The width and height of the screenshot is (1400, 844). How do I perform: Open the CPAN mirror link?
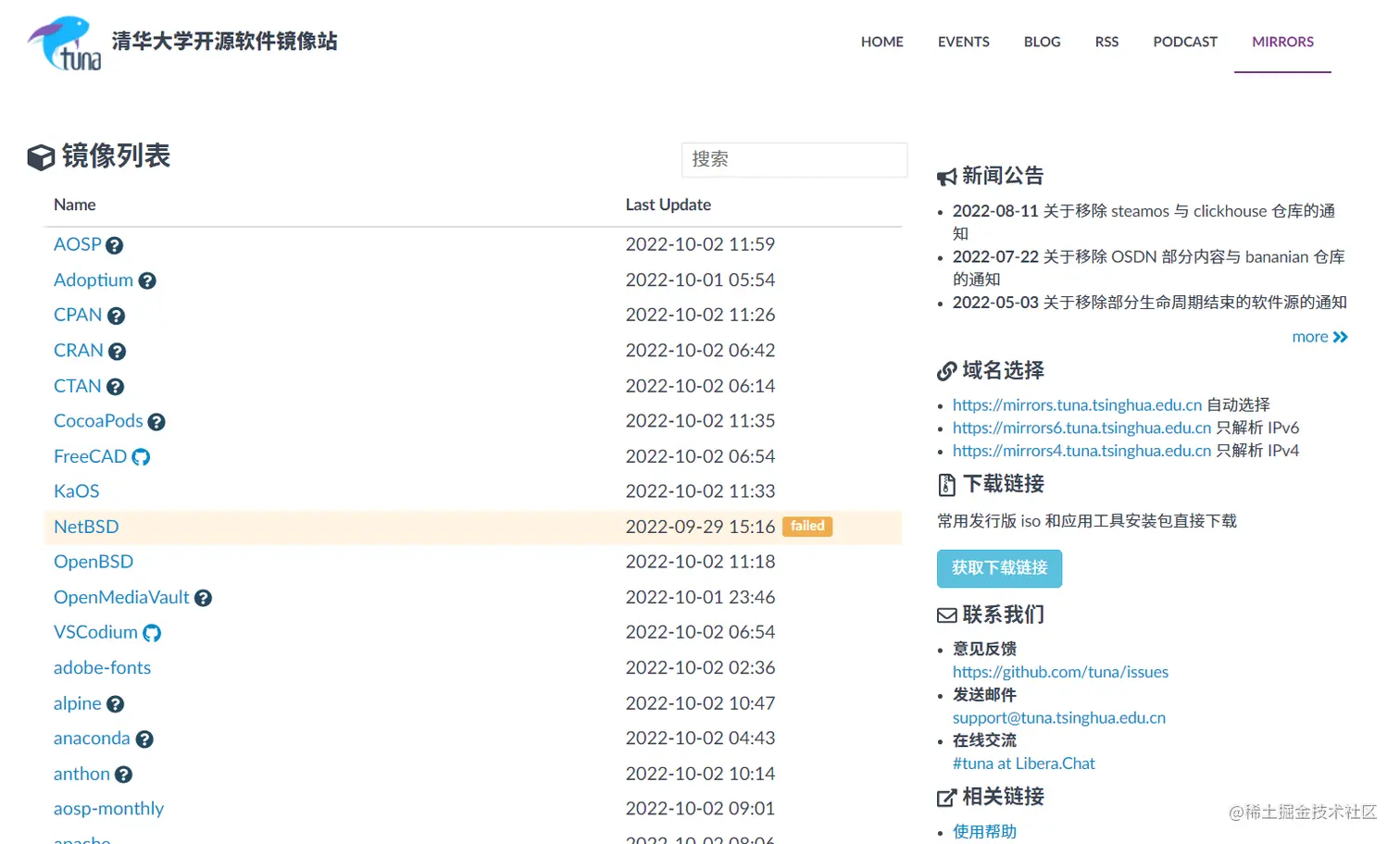tap(78, 315)
